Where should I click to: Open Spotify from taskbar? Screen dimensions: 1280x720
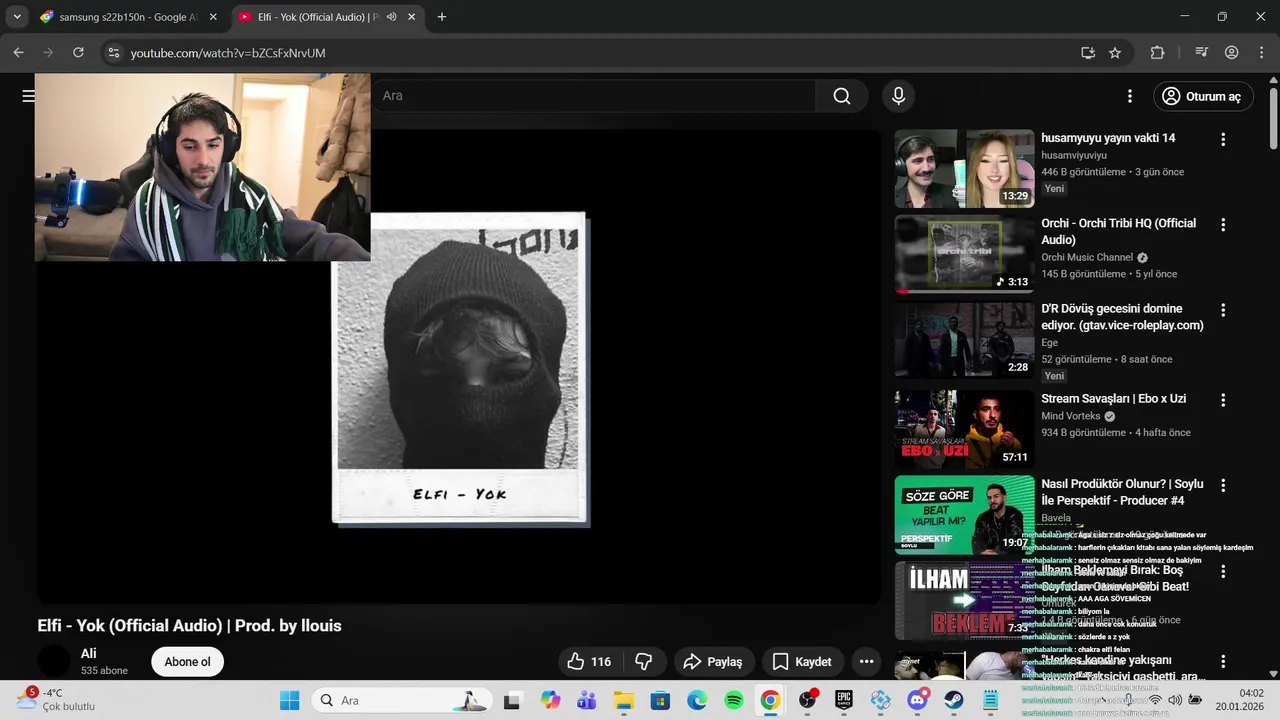tap(733, 700)
